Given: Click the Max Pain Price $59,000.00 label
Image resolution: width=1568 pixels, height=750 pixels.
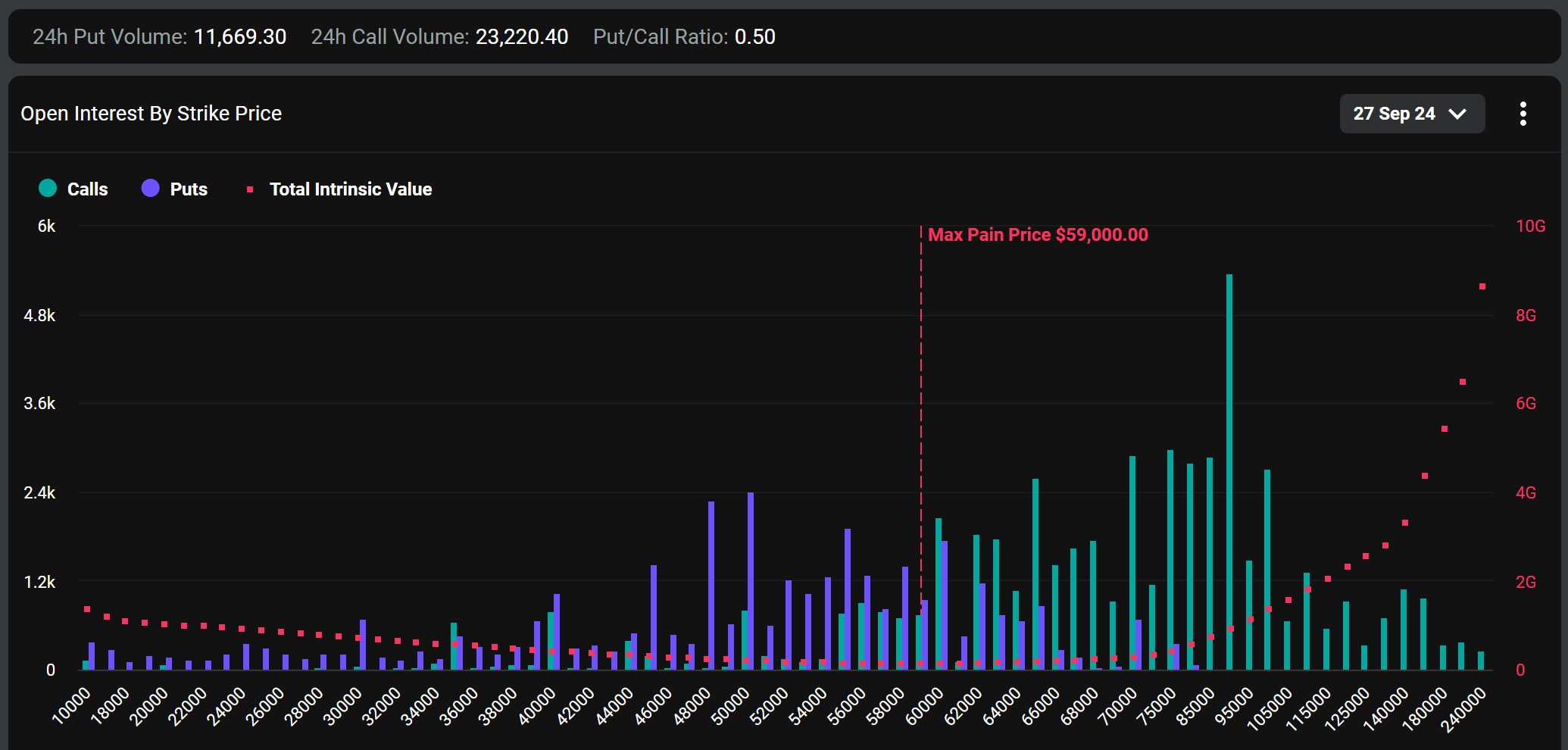Looking at the screenshot, I should 1038,235.
